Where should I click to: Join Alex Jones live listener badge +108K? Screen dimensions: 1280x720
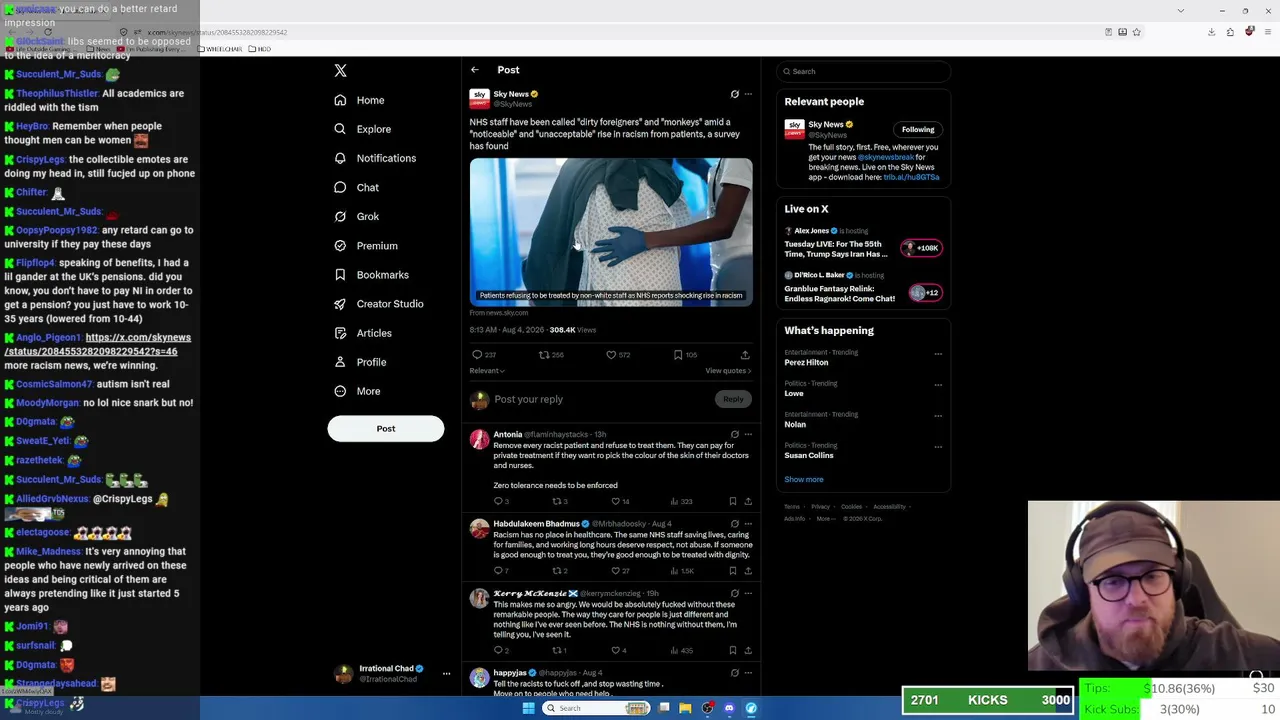[922, 248]
